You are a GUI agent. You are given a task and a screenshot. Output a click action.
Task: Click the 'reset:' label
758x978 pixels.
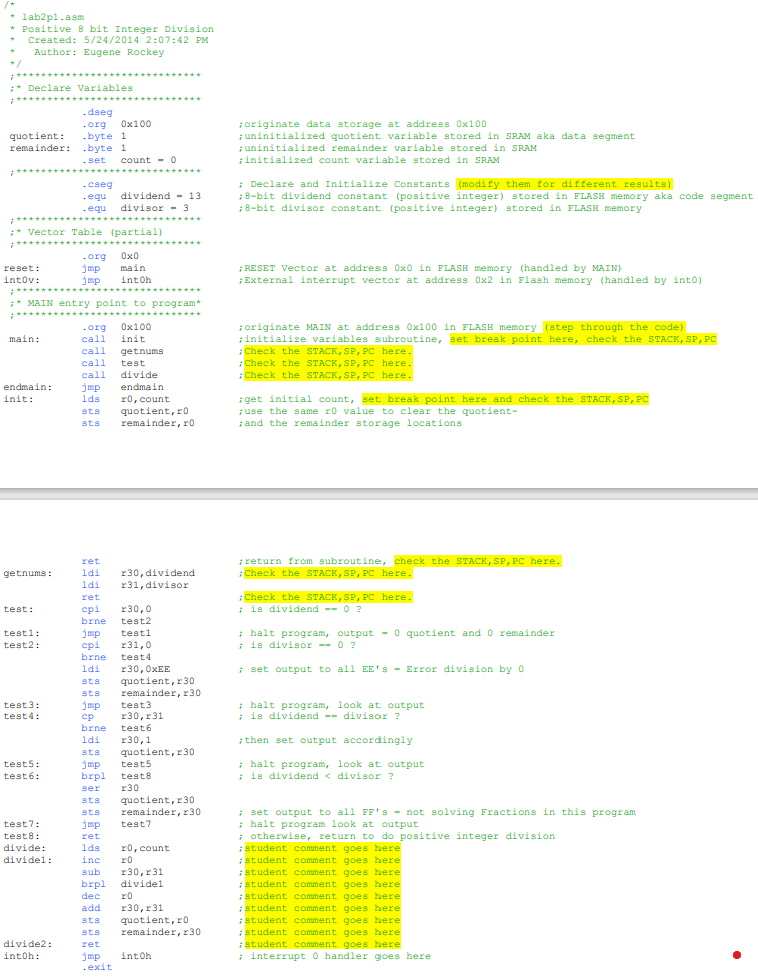[21, 268]
